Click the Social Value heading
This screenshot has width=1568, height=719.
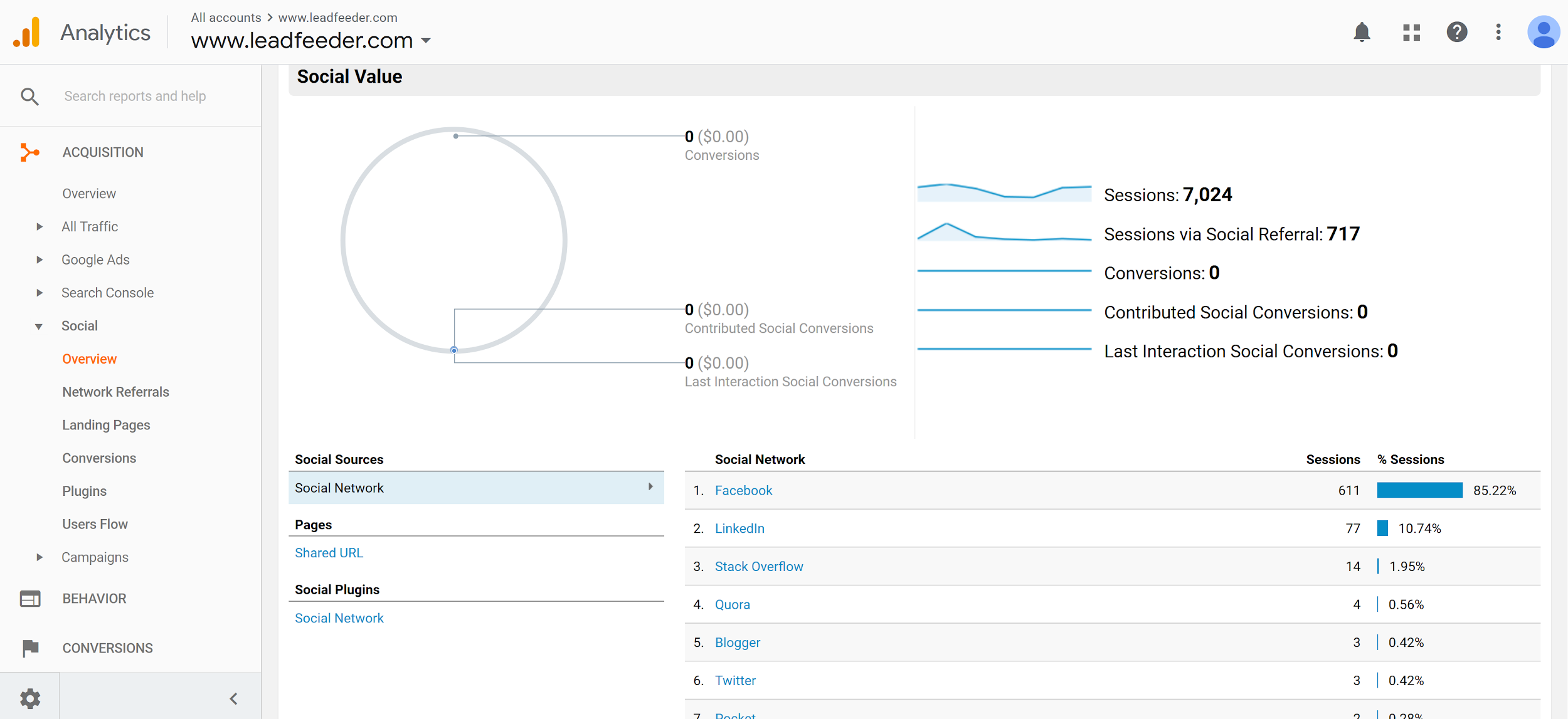[x=349, y=76]
